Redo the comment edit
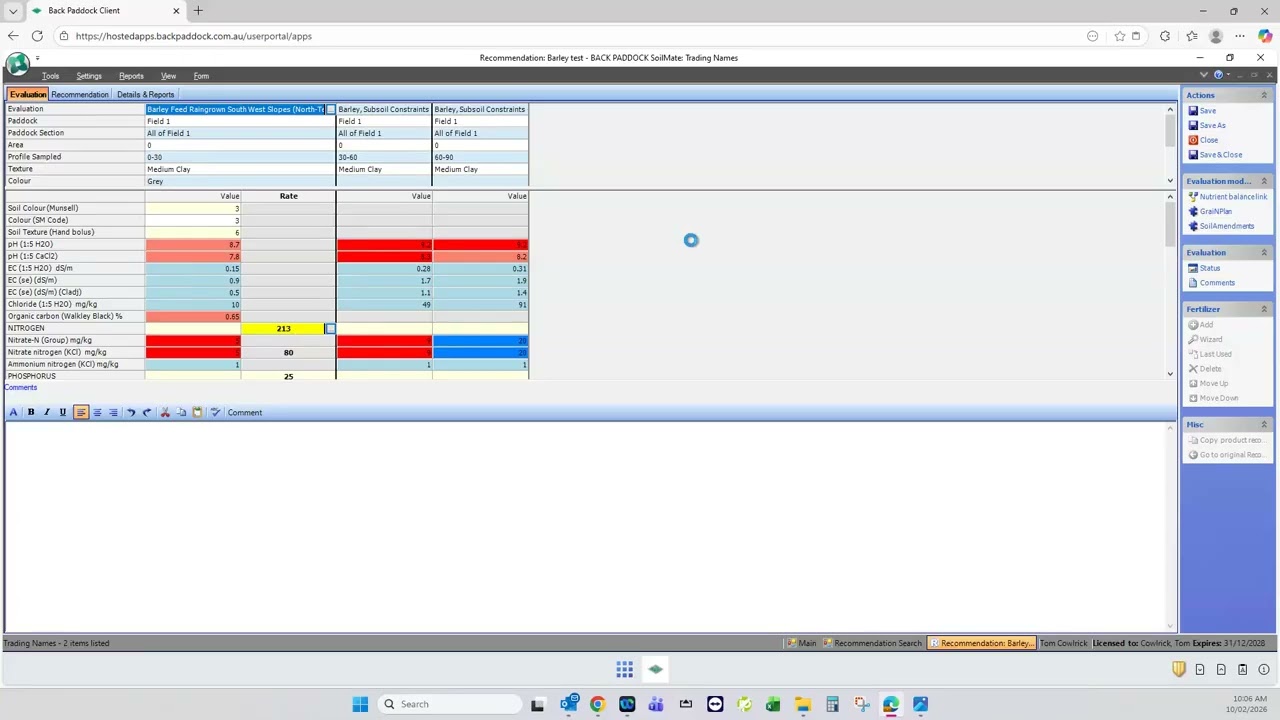 point(147,412)
